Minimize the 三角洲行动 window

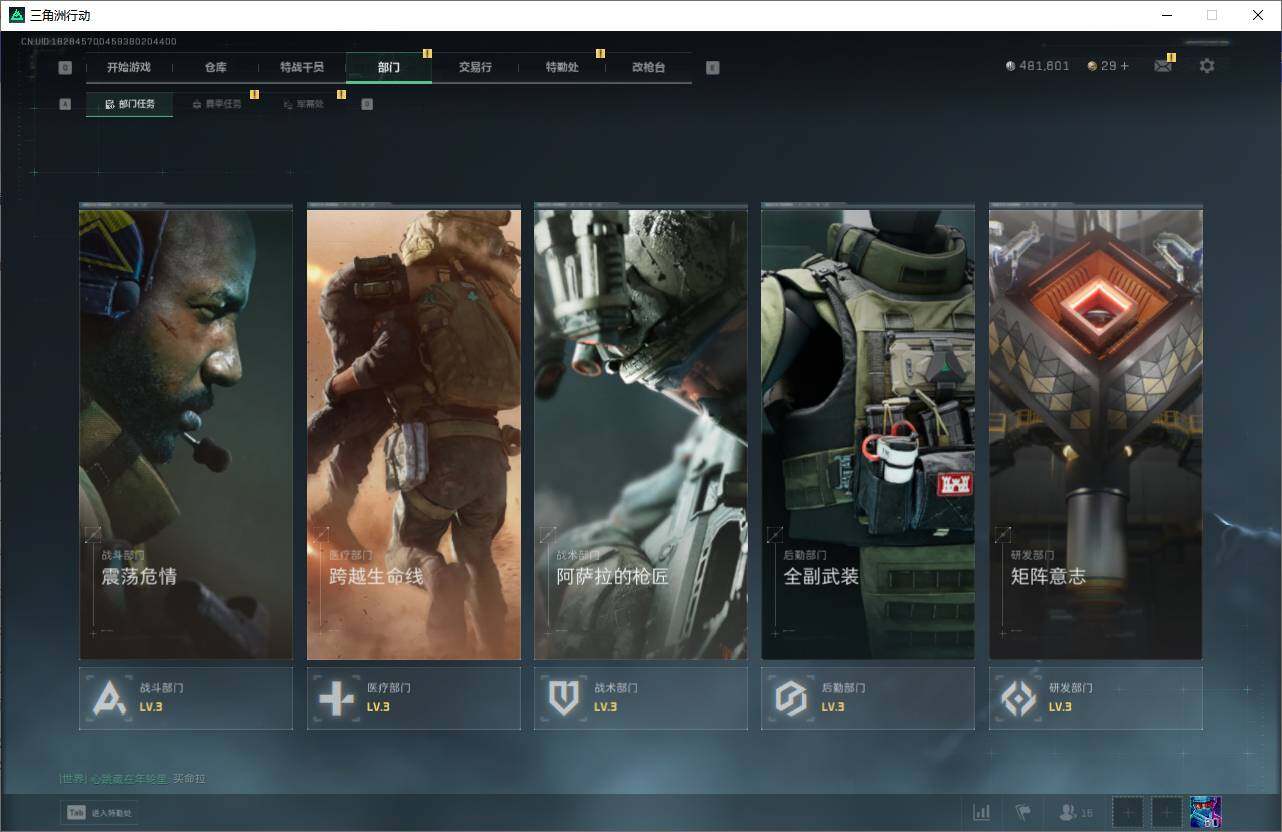coord(1166,15)
